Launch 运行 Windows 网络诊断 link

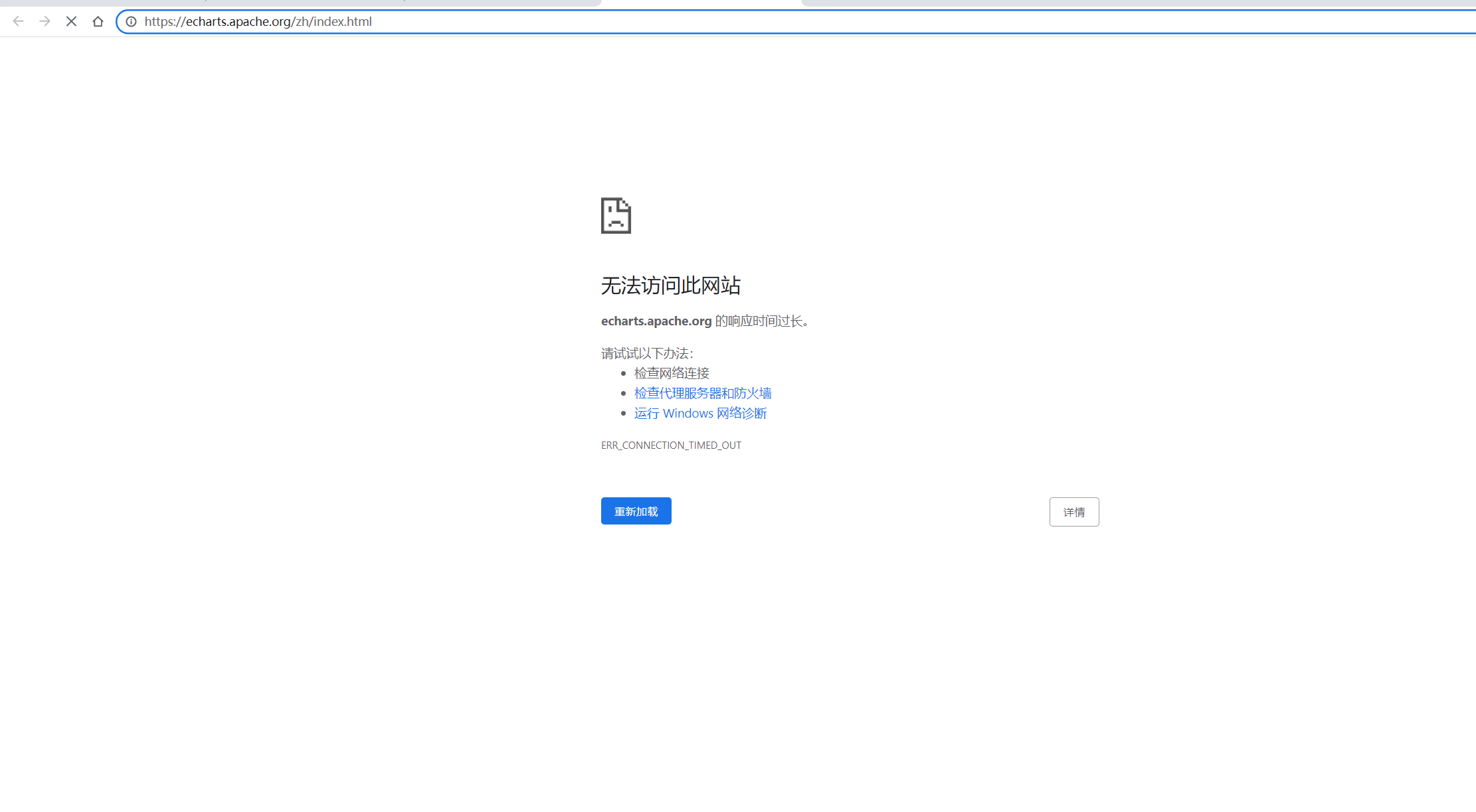point(700,413)
